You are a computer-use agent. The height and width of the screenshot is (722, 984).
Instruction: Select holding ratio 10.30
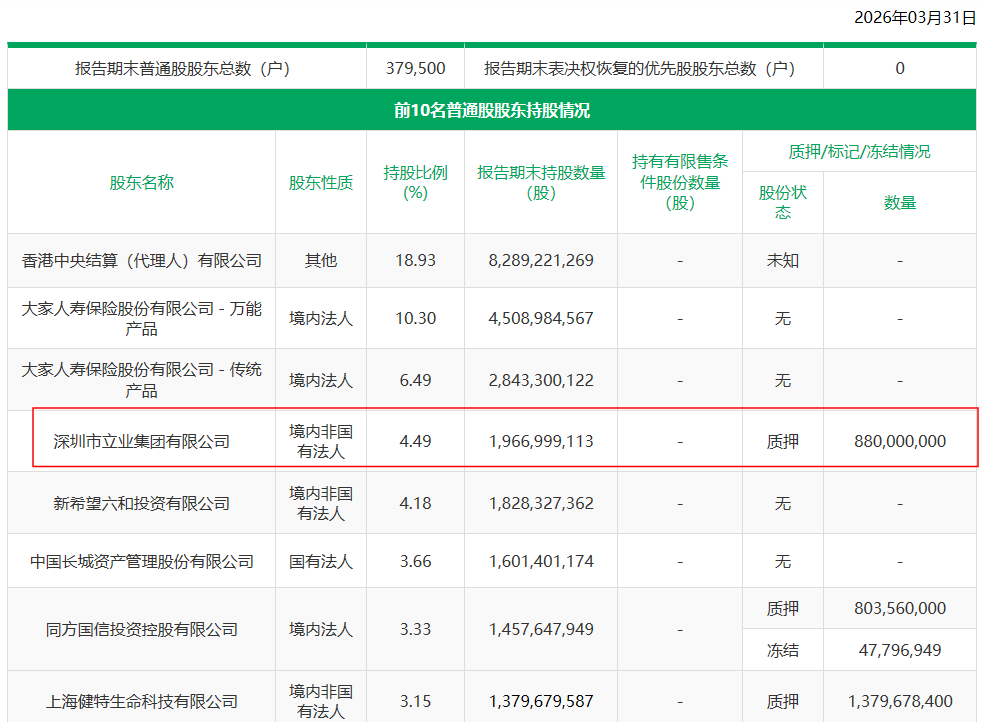pos(415,319)
